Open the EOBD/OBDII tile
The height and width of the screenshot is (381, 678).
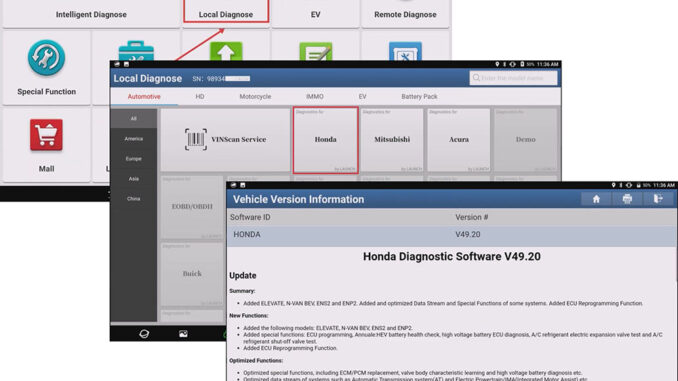tap(192, 207)
